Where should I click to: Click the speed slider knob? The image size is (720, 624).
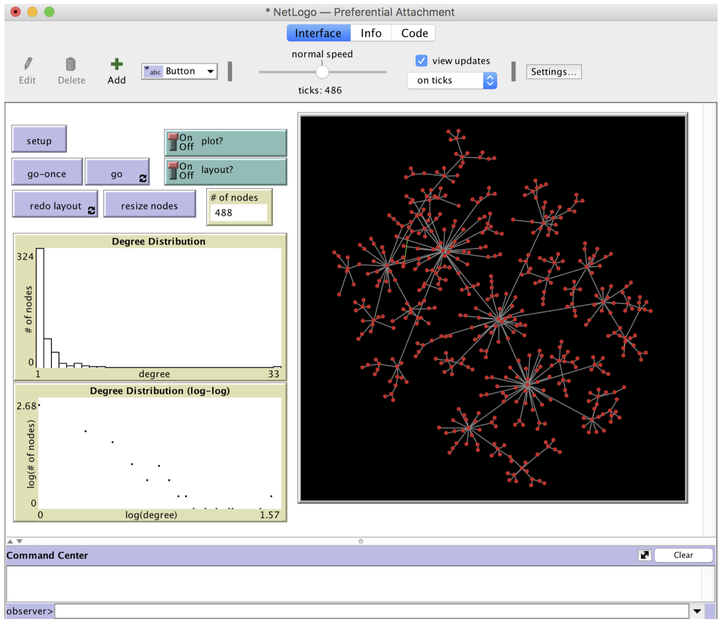pos(322,72)
